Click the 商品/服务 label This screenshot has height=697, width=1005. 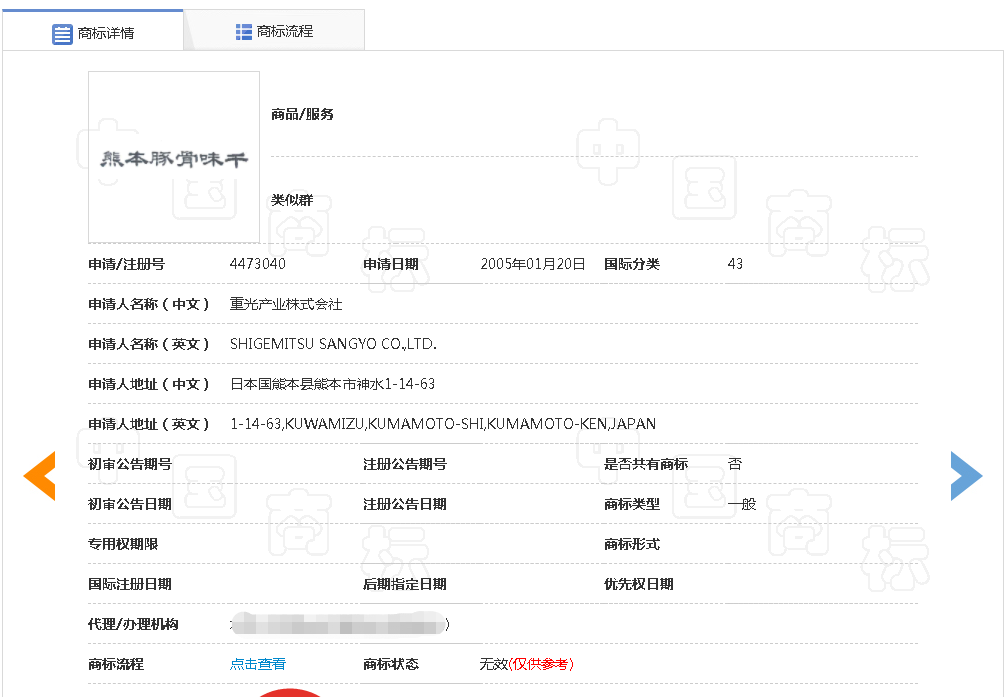click(302, 114)
